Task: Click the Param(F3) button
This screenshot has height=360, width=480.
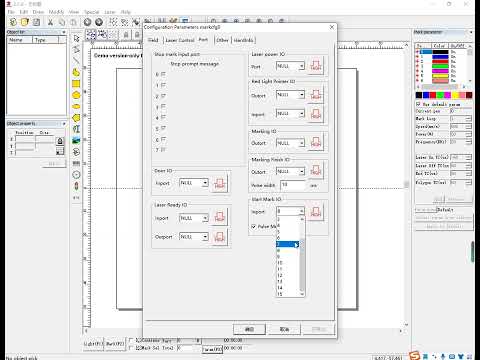Action: (213, 349)
